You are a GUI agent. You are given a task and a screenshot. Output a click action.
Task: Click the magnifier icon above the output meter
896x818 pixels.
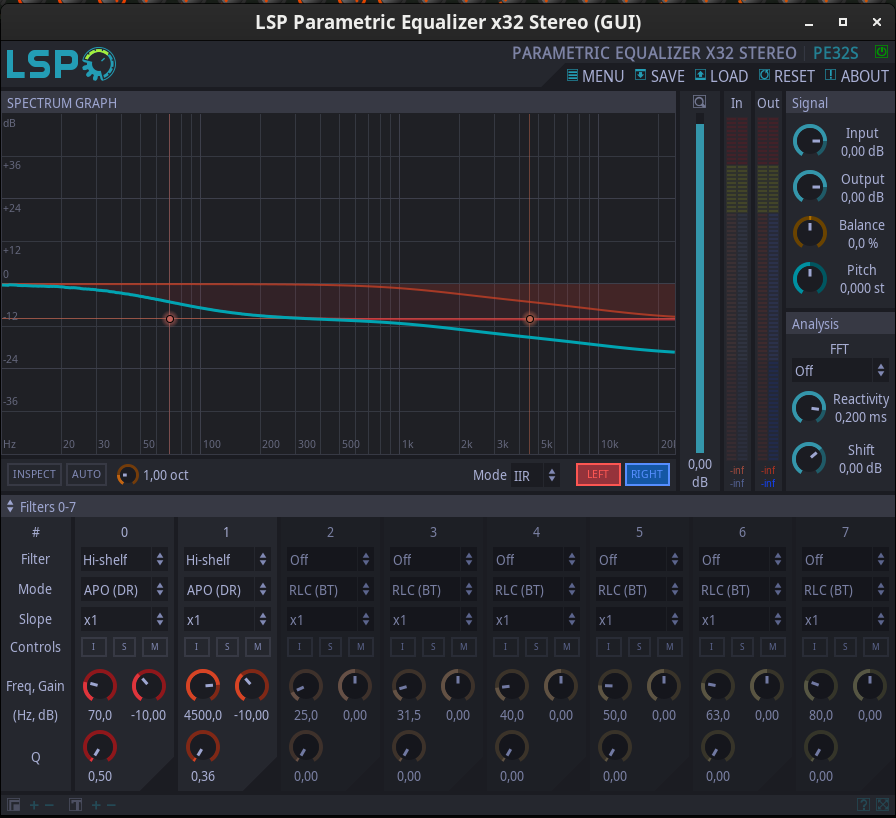pos(699,101)
